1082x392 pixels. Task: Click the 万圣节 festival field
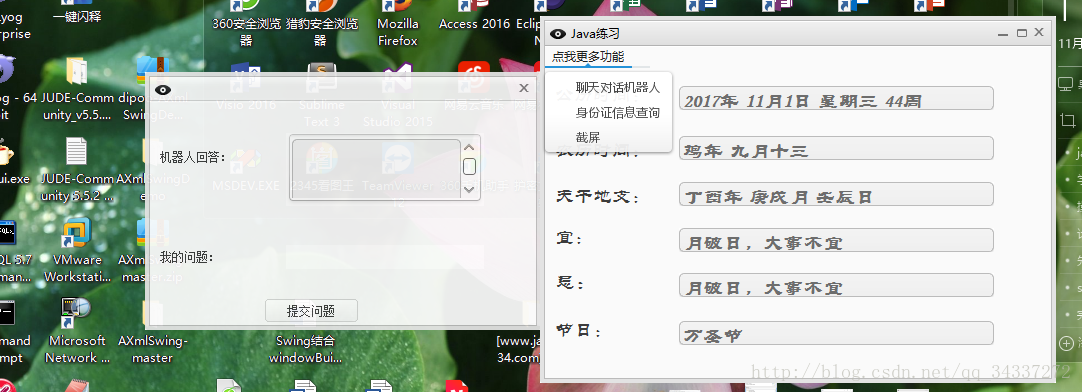coord(836,333)
